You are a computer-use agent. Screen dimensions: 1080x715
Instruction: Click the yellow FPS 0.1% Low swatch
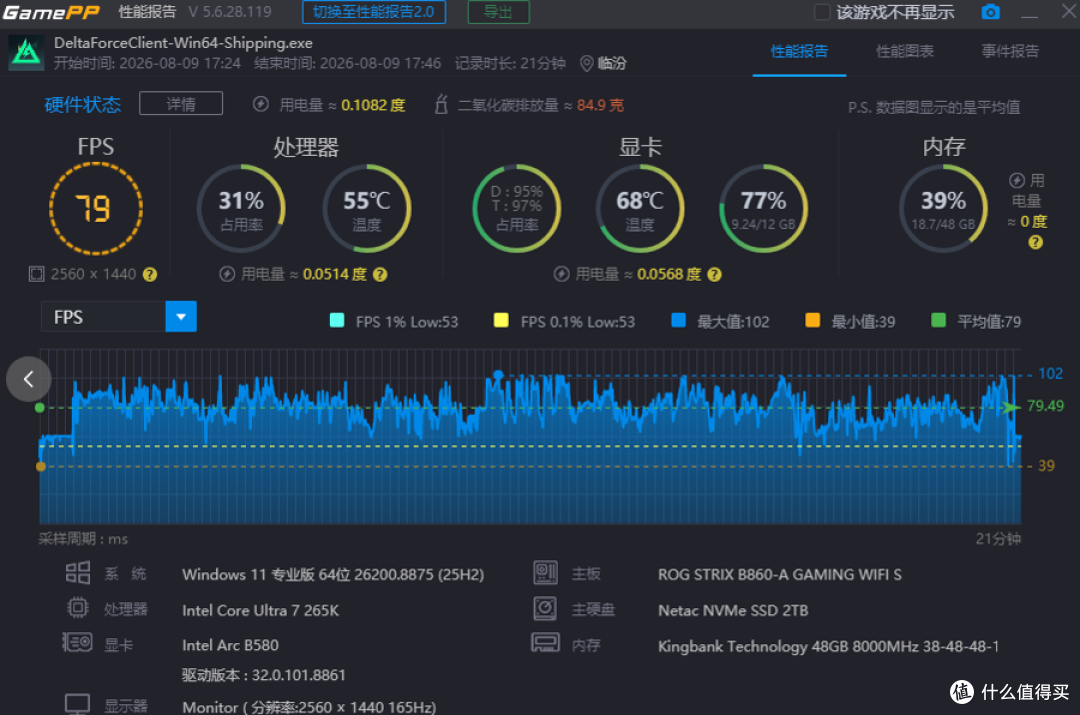501,320
